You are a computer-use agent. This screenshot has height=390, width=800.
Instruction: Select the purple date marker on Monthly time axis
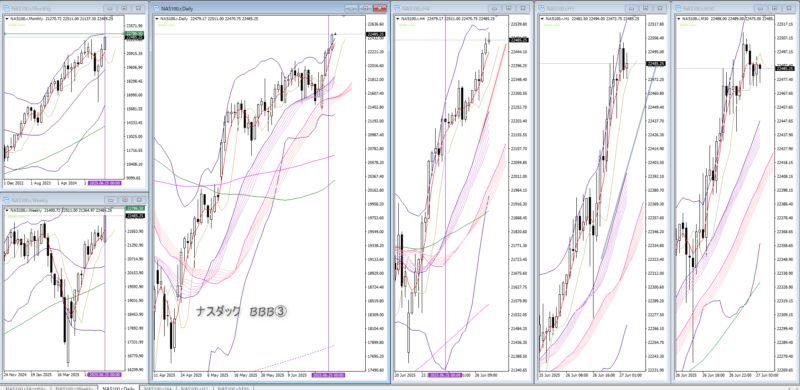tap(105, 183)
